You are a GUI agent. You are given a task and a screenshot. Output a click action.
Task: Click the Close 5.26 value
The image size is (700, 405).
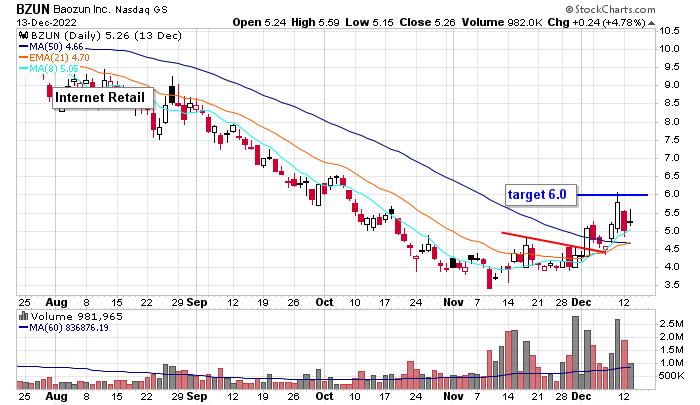pyautogui.click(x=427, y=22)
